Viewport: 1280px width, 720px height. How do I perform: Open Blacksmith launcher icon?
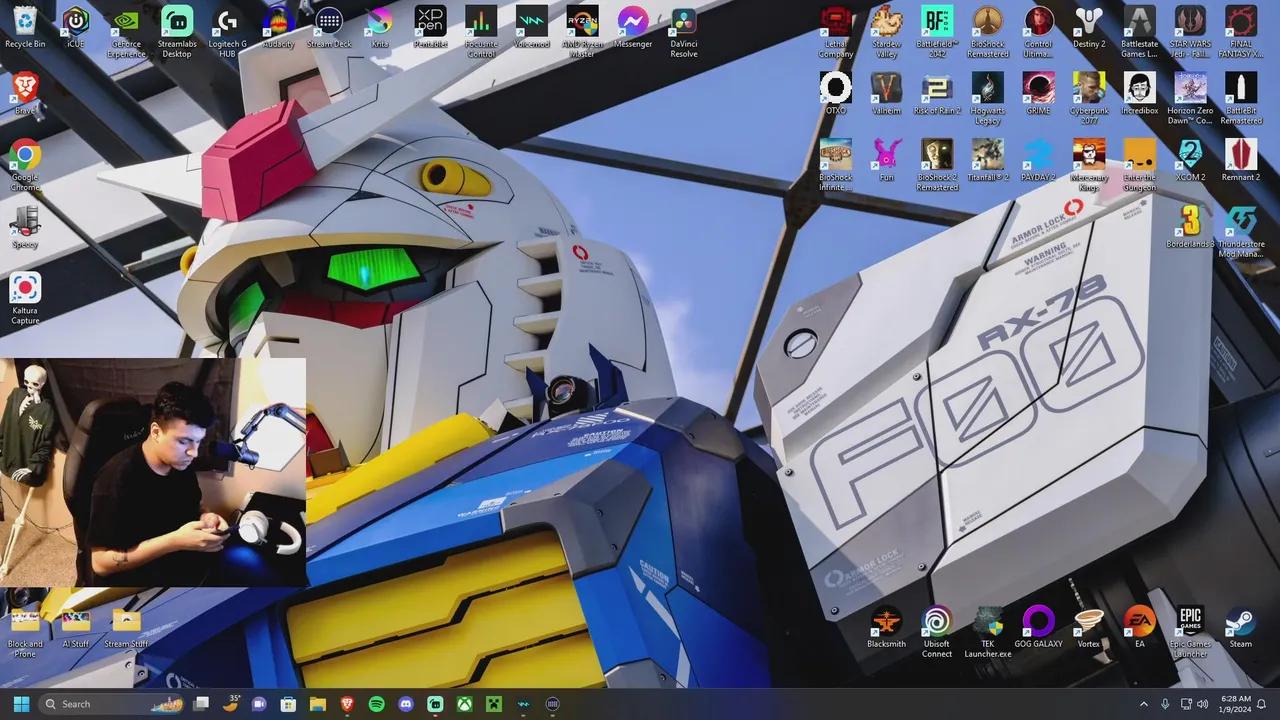886,627
